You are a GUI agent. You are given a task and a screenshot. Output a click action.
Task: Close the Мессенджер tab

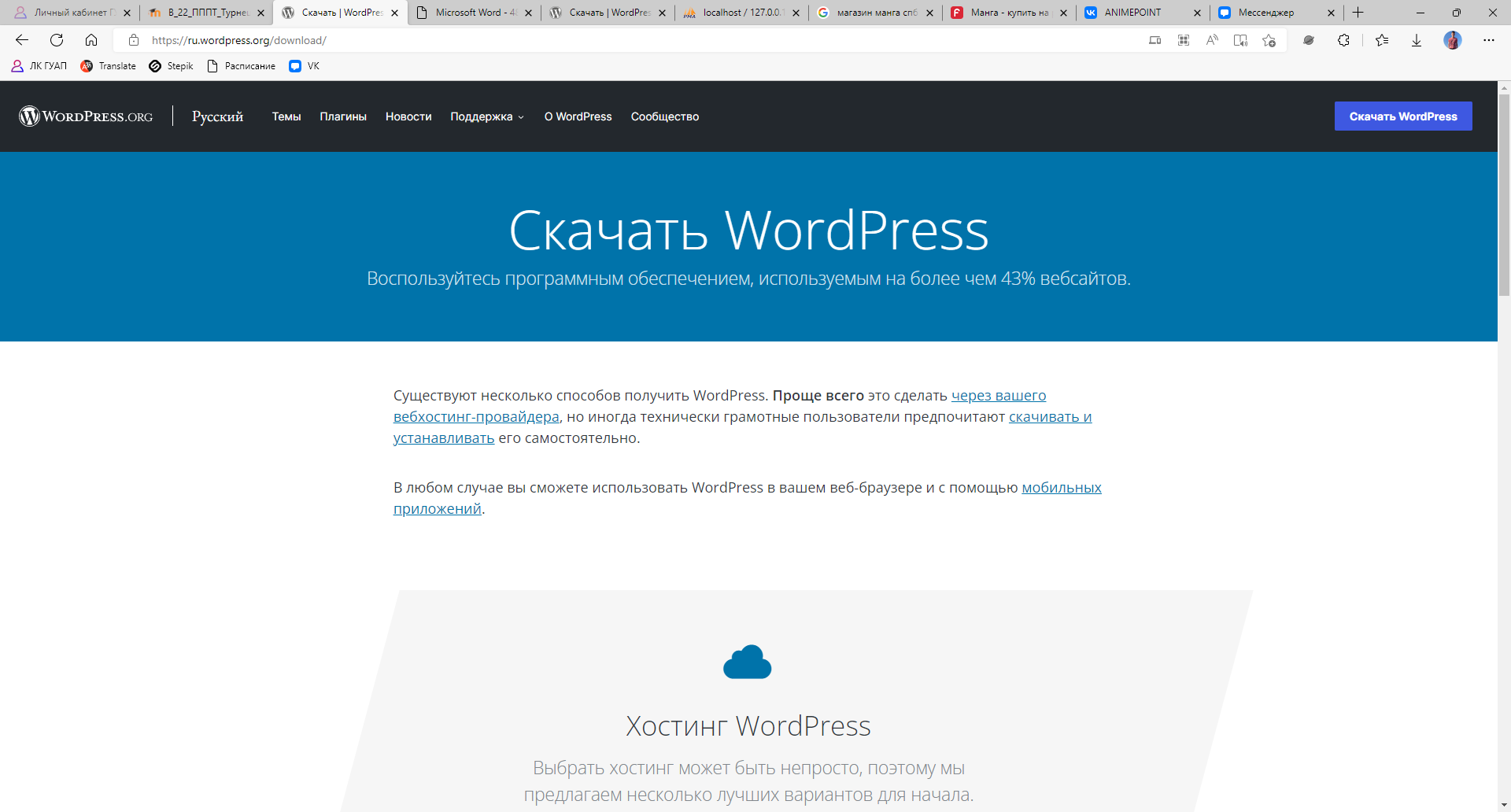click(1331, 13)
